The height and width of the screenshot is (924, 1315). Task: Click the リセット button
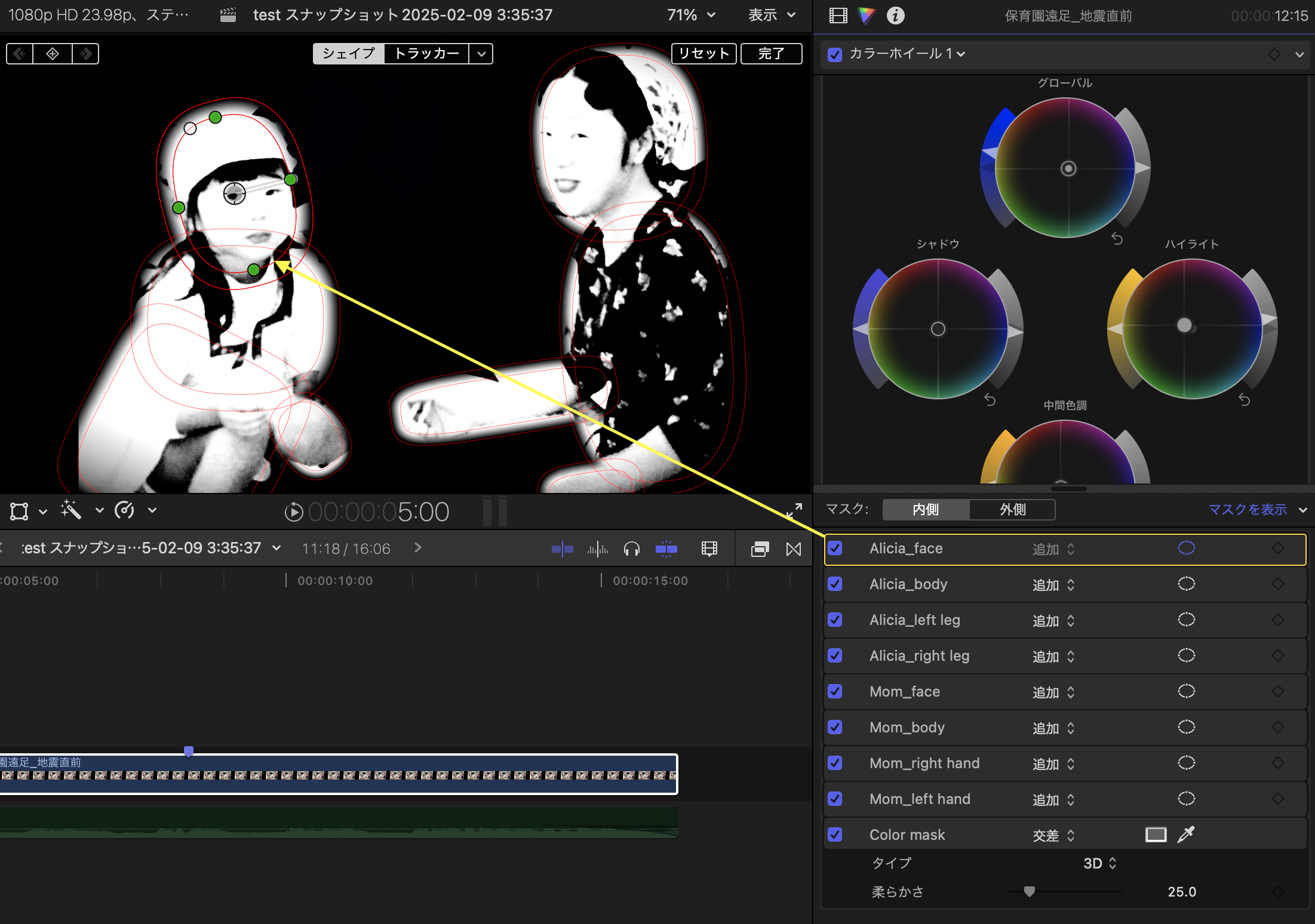[703, 54]
